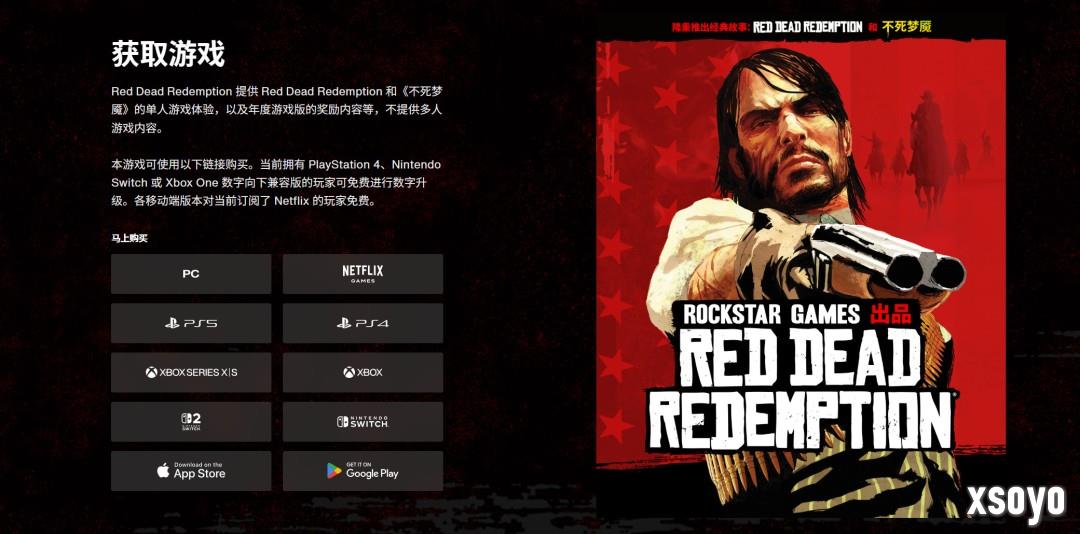Image resolution: width=1080 pixels, height=534 pixels.
Task: Click the Google Play triangle icon
Action: click(x=334, y=471)
